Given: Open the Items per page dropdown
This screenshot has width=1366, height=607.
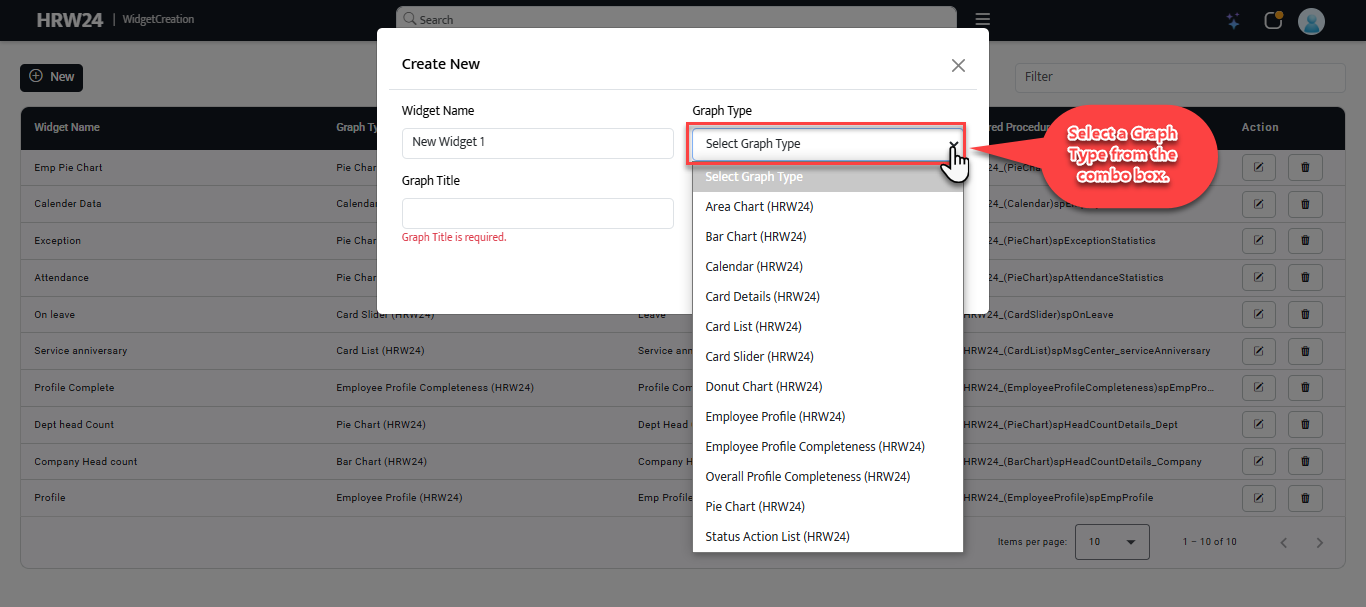Looking at the screenshot, I should coord(1112,542).
